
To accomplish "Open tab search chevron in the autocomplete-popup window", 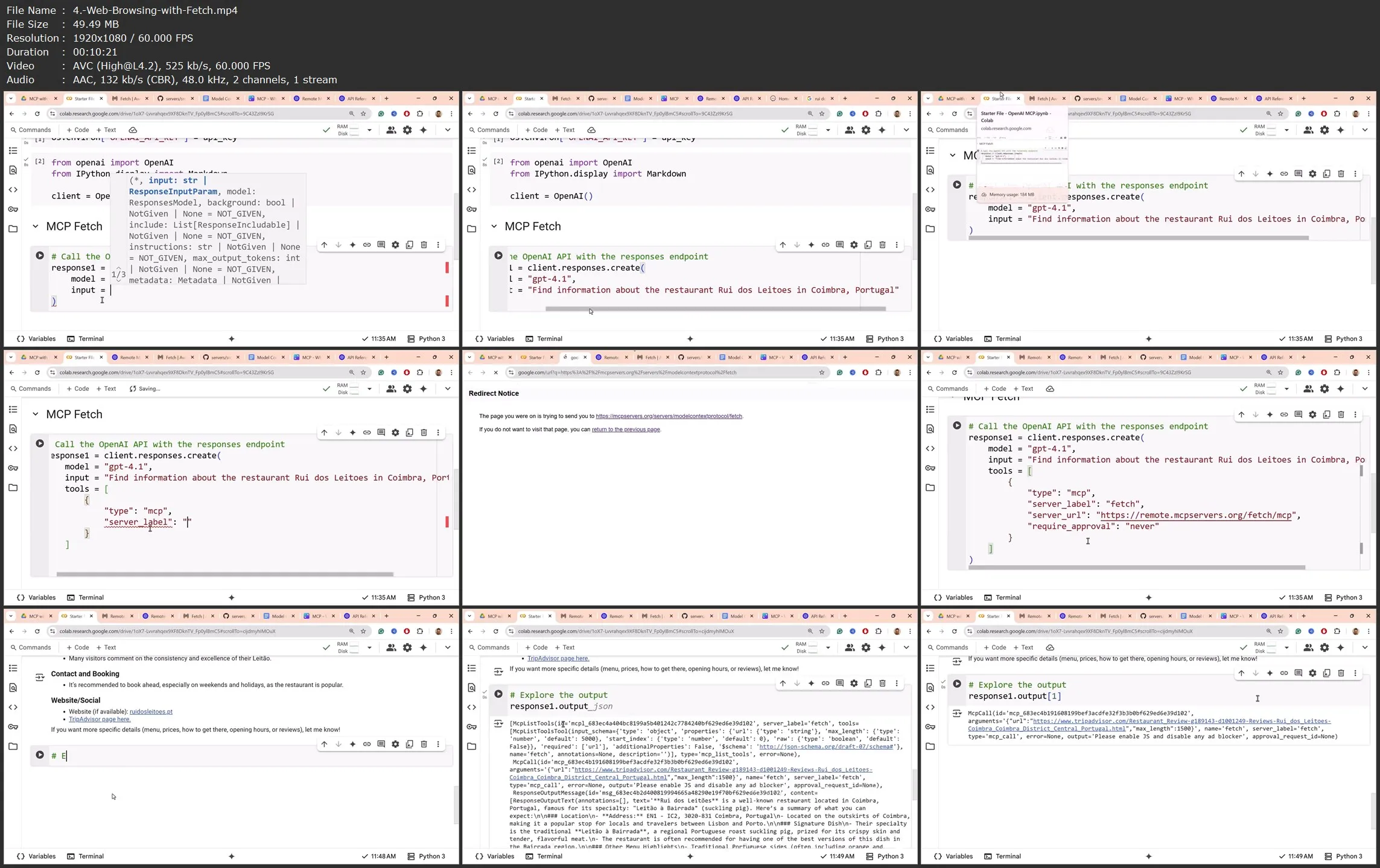I will [x=11, y=98].
